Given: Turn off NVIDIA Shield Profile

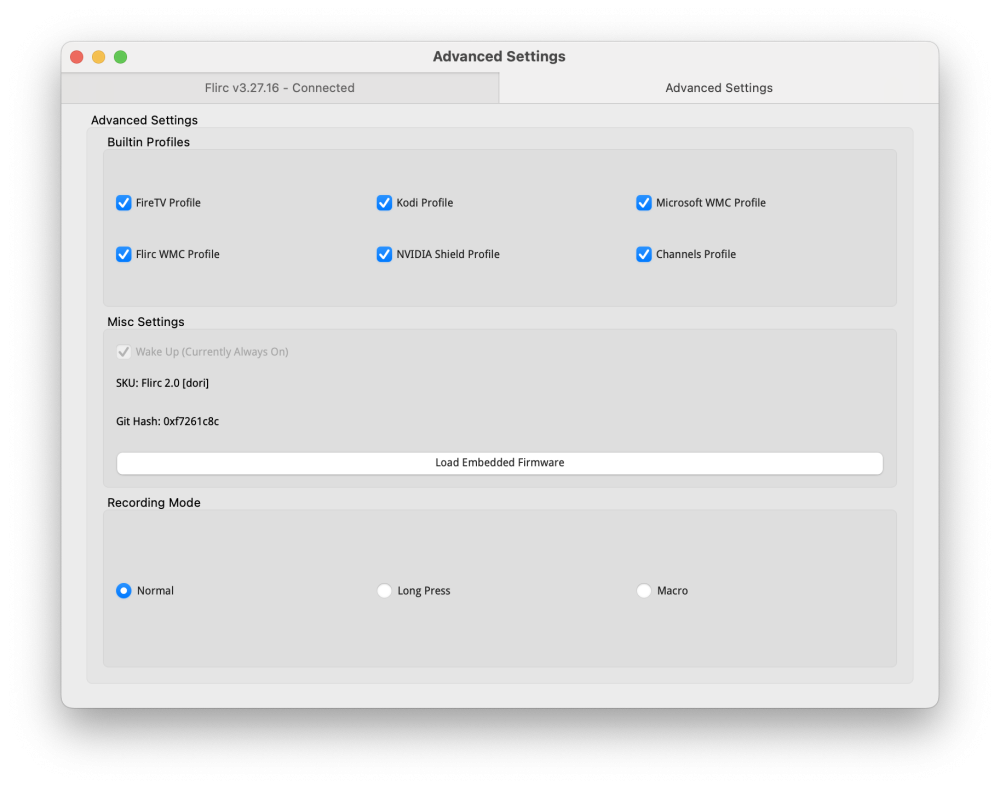Looking at the screenshot, I should pyautogui.click(x=384, y=254).
